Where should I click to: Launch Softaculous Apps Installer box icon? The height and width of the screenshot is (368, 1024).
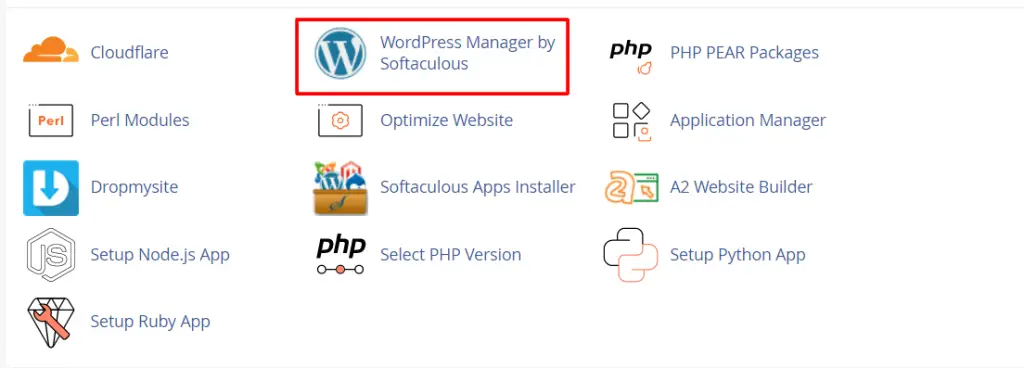pyautogui.click(x=340, y=189)
